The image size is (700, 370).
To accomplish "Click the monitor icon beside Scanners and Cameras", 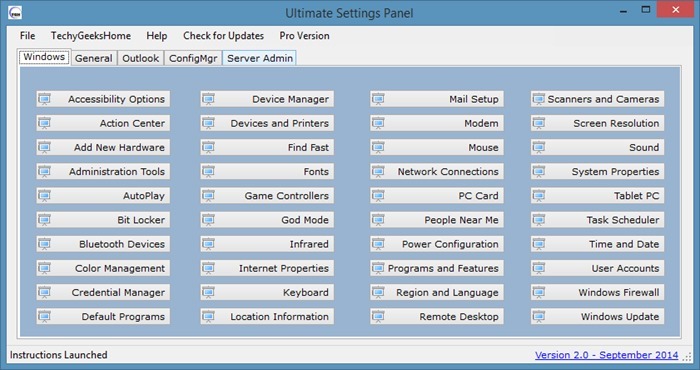I will tap(539, 99).
